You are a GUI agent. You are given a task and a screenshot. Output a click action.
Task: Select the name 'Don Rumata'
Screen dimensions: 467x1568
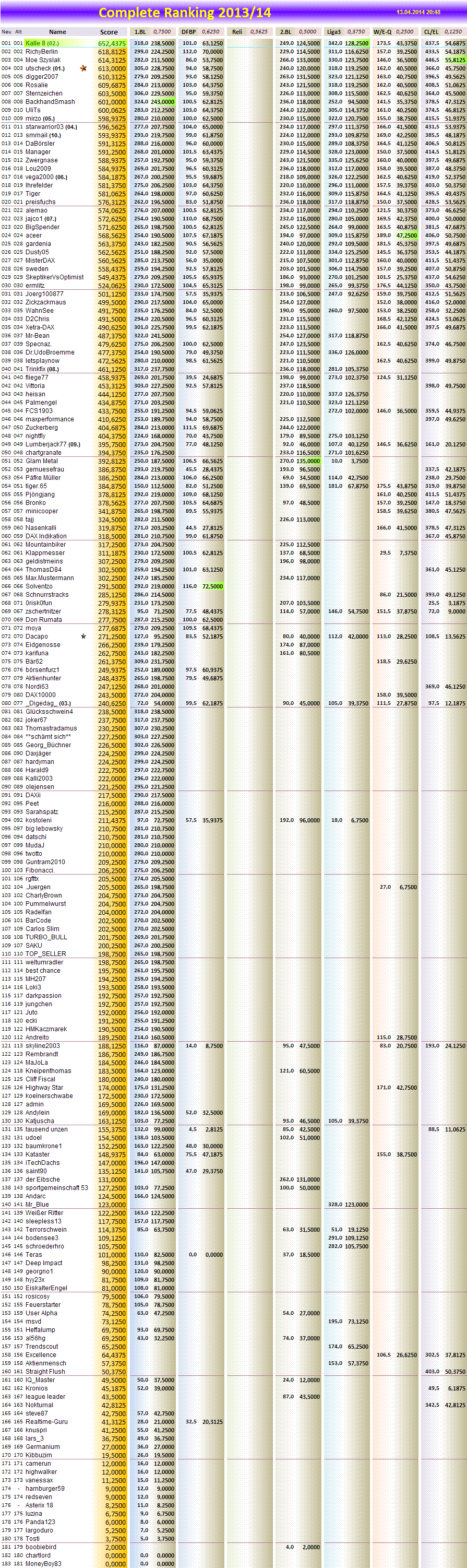tap(43, 620)
